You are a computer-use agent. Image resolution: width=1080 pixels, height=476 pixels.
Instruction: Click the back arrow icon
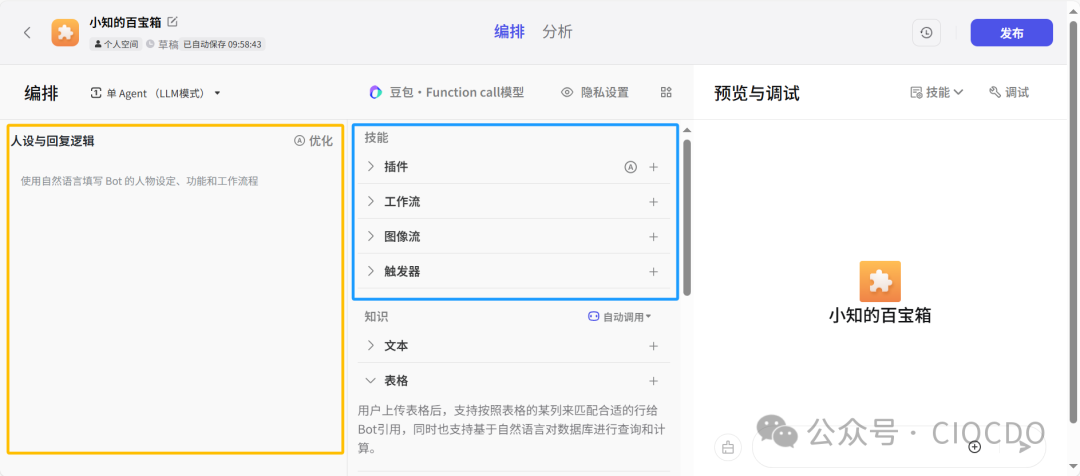click(x=27, y=32)
